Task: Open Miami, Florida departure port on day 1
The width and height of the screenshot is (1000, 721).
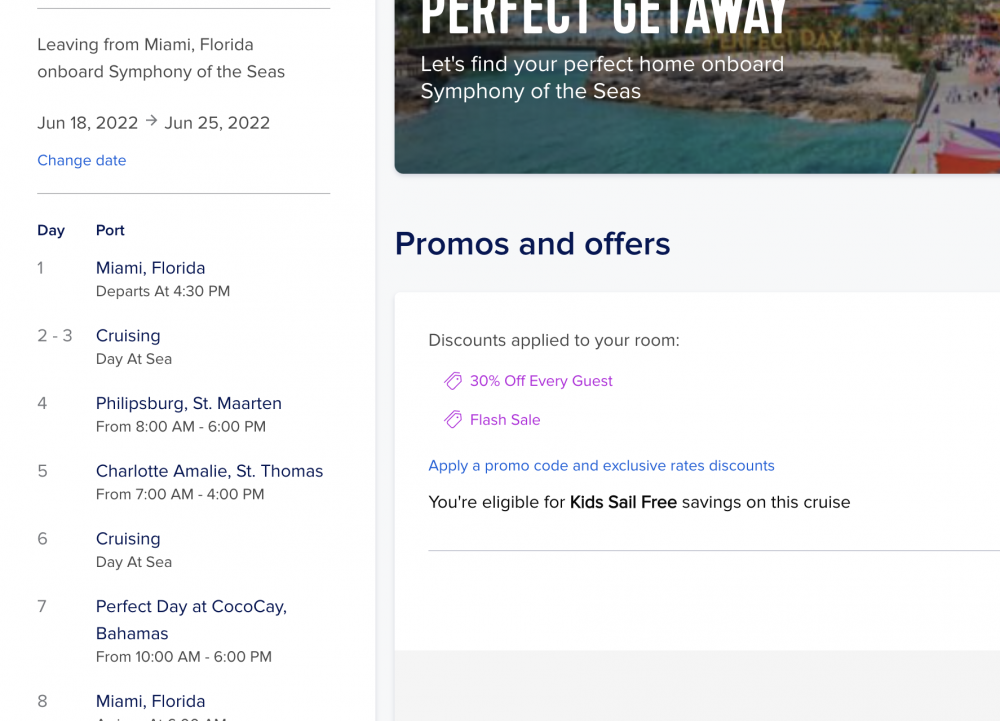Action: [x=151, y=268]
